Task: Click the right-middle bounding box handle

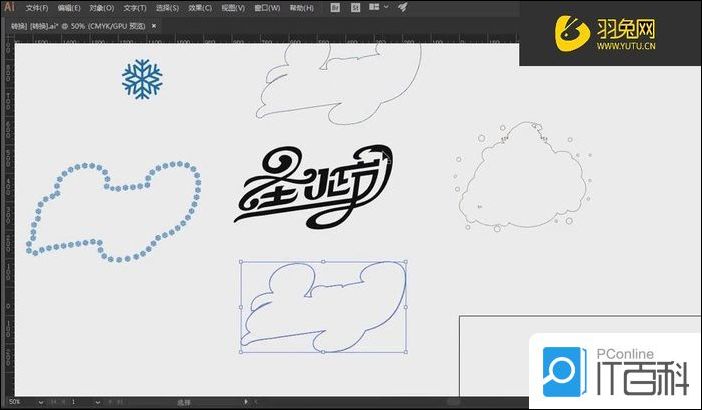Action: coord(406,307)
